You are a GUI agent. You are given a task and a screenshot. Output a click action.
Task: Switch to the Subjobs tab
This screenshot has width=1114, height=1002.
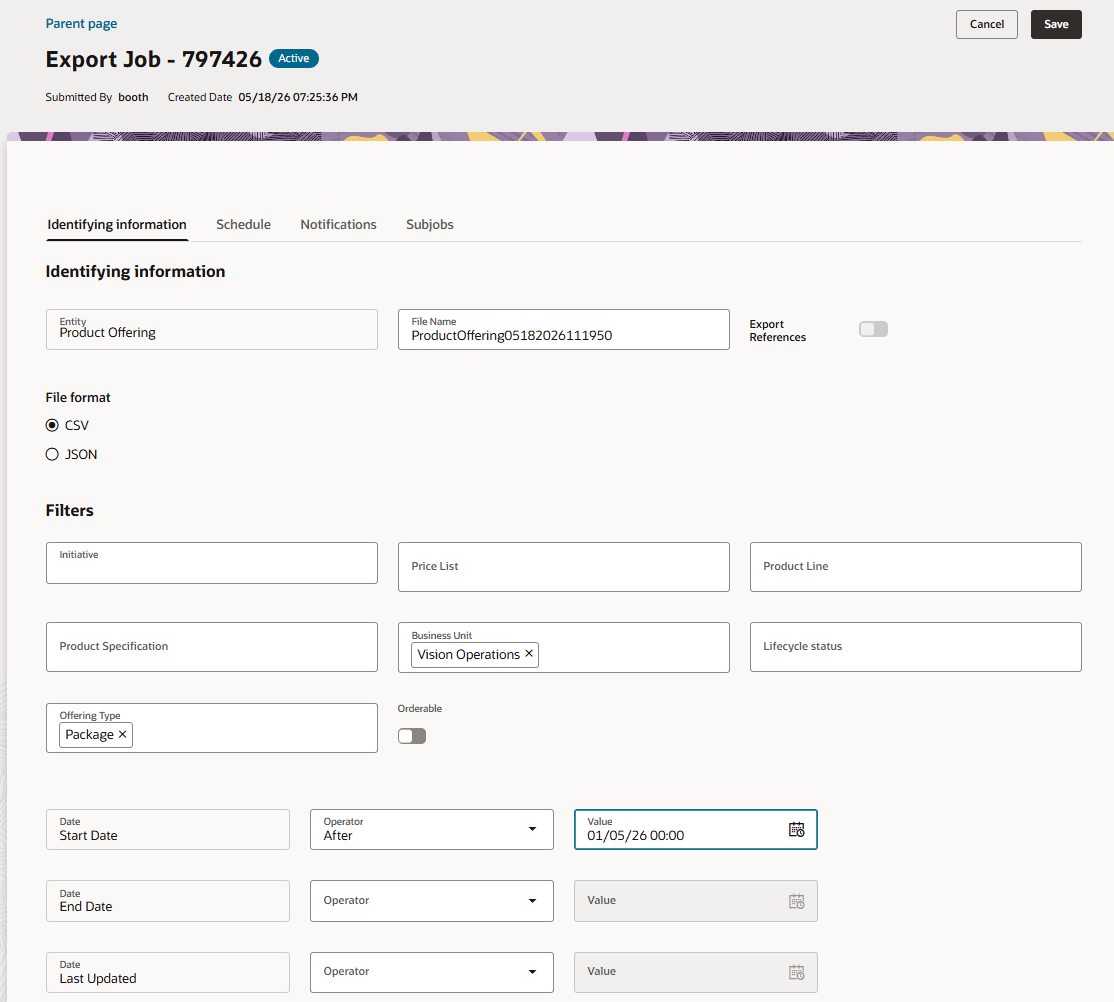pos(430,225)
